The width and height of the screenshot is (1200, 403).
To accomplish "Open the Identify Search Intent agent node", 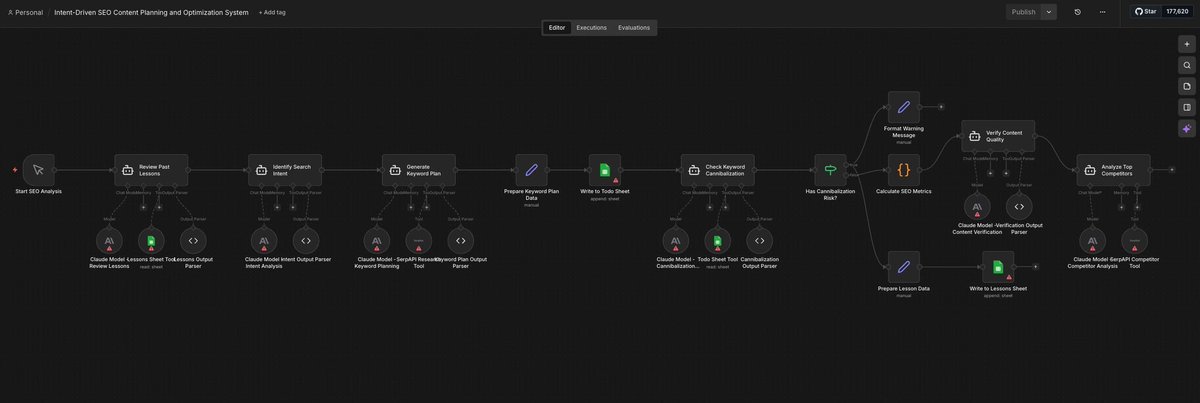I will pyautogui.click(x=285, y=170).
